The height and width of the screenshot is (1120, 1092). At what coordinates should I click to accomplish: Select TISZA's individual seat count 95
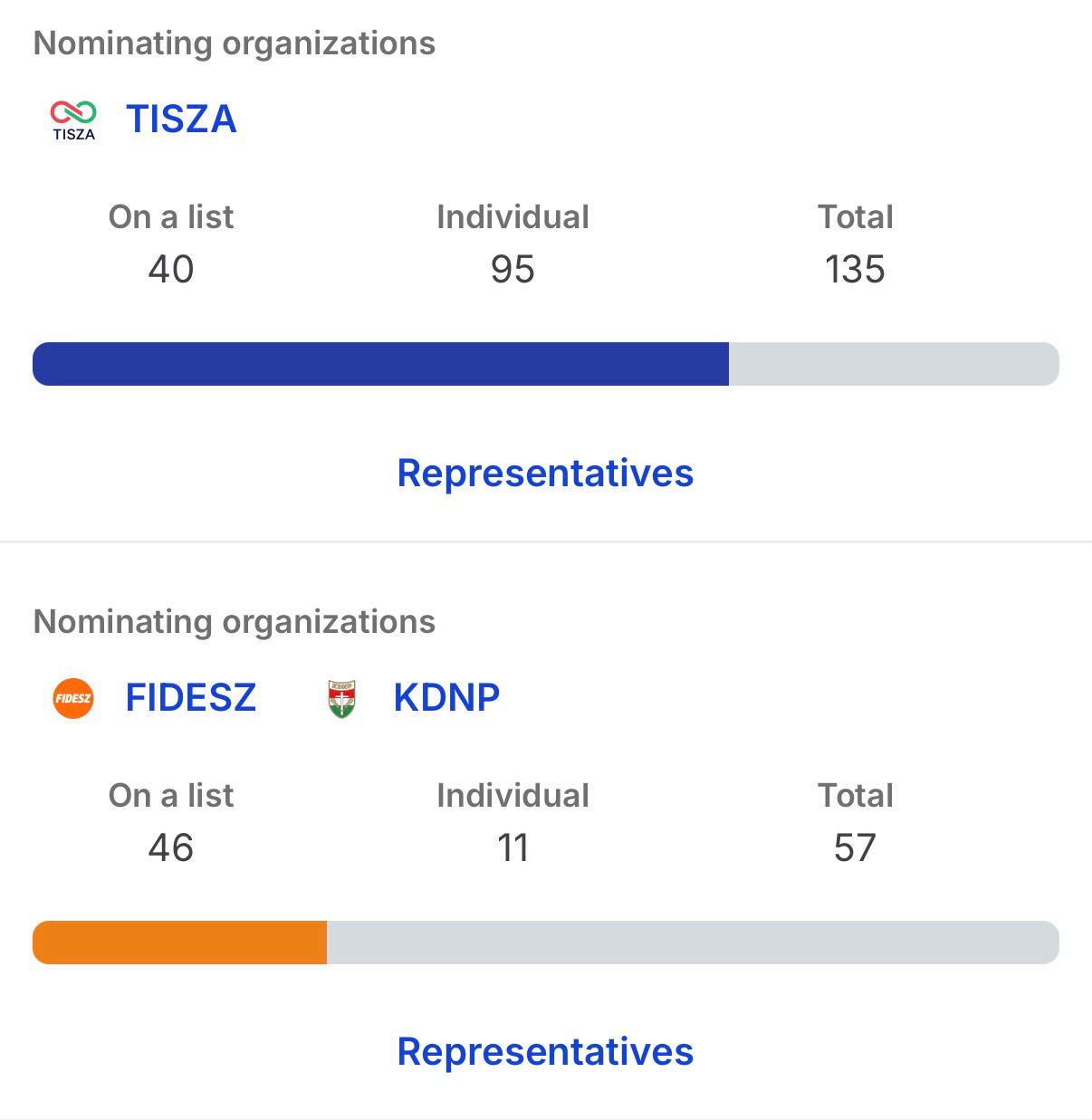click(x=512, y=270)
